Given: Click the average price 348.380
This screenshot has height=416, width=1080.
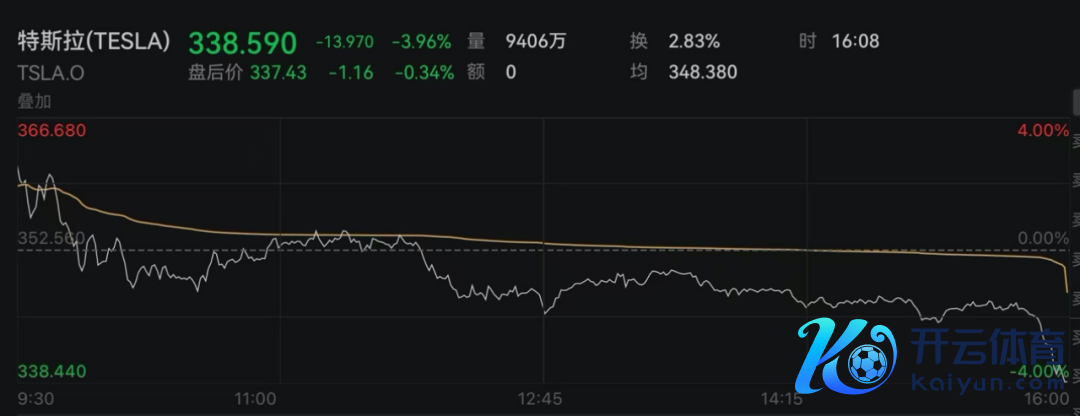Looking at the screenshot, I should click(x=709, y=72).
